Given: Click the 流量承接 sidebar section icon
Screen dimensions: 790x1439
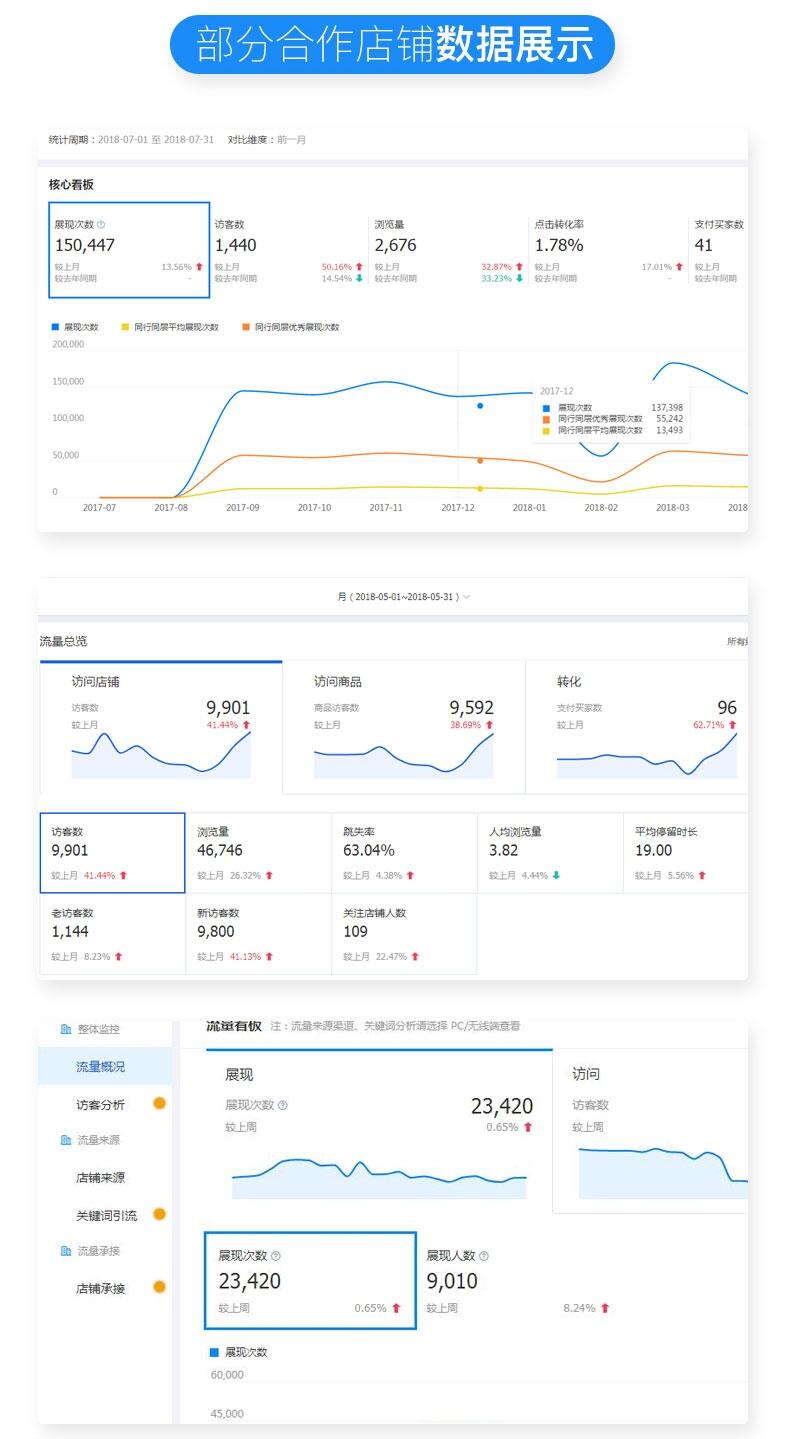Looking at the screenshot, I should tap(66, 1251).
